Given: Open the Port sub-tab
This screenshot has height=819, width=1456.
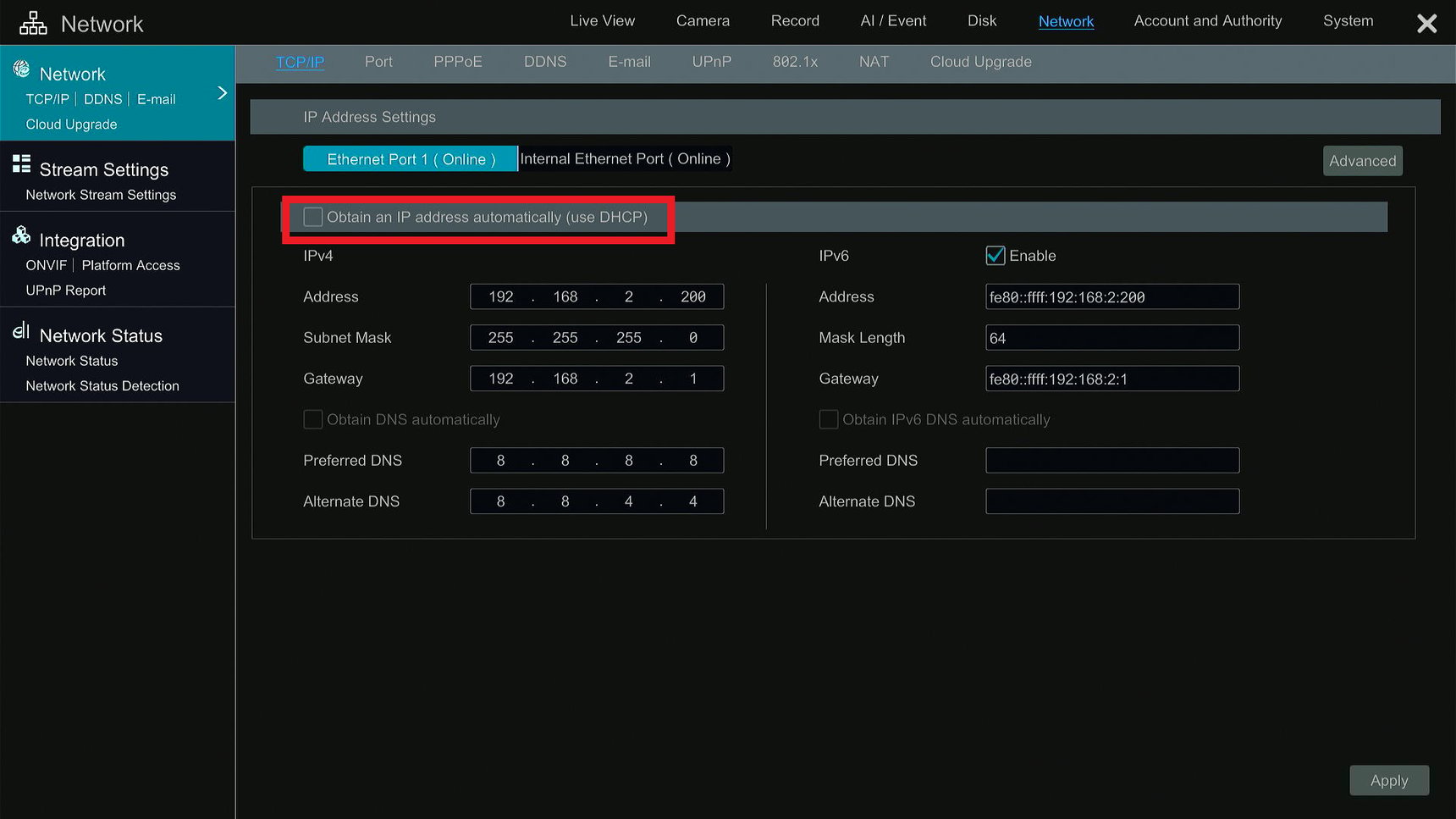Looking at the screenshot, I should [x=378, y=61].
